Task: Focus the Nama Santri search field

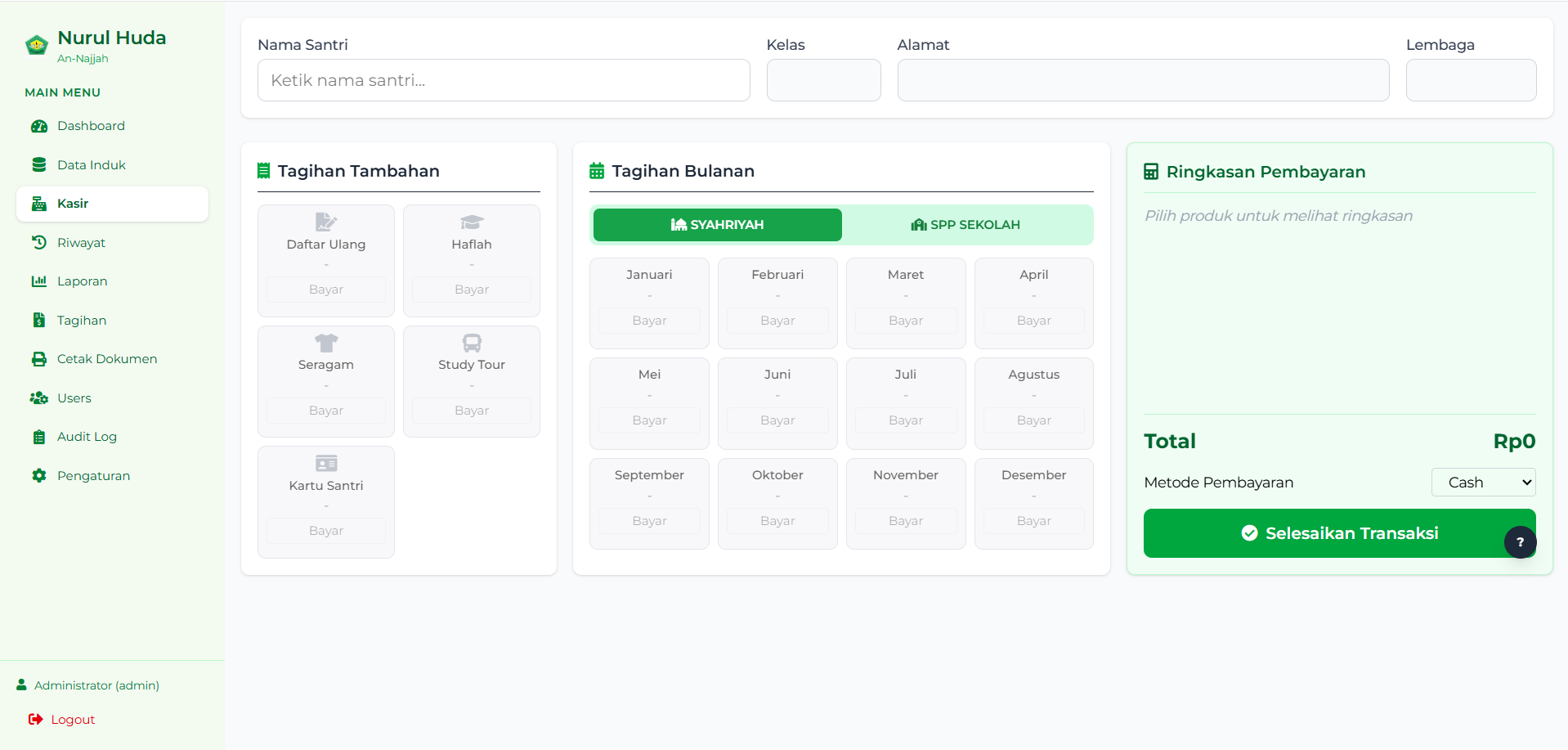Action: pos(504,80)
